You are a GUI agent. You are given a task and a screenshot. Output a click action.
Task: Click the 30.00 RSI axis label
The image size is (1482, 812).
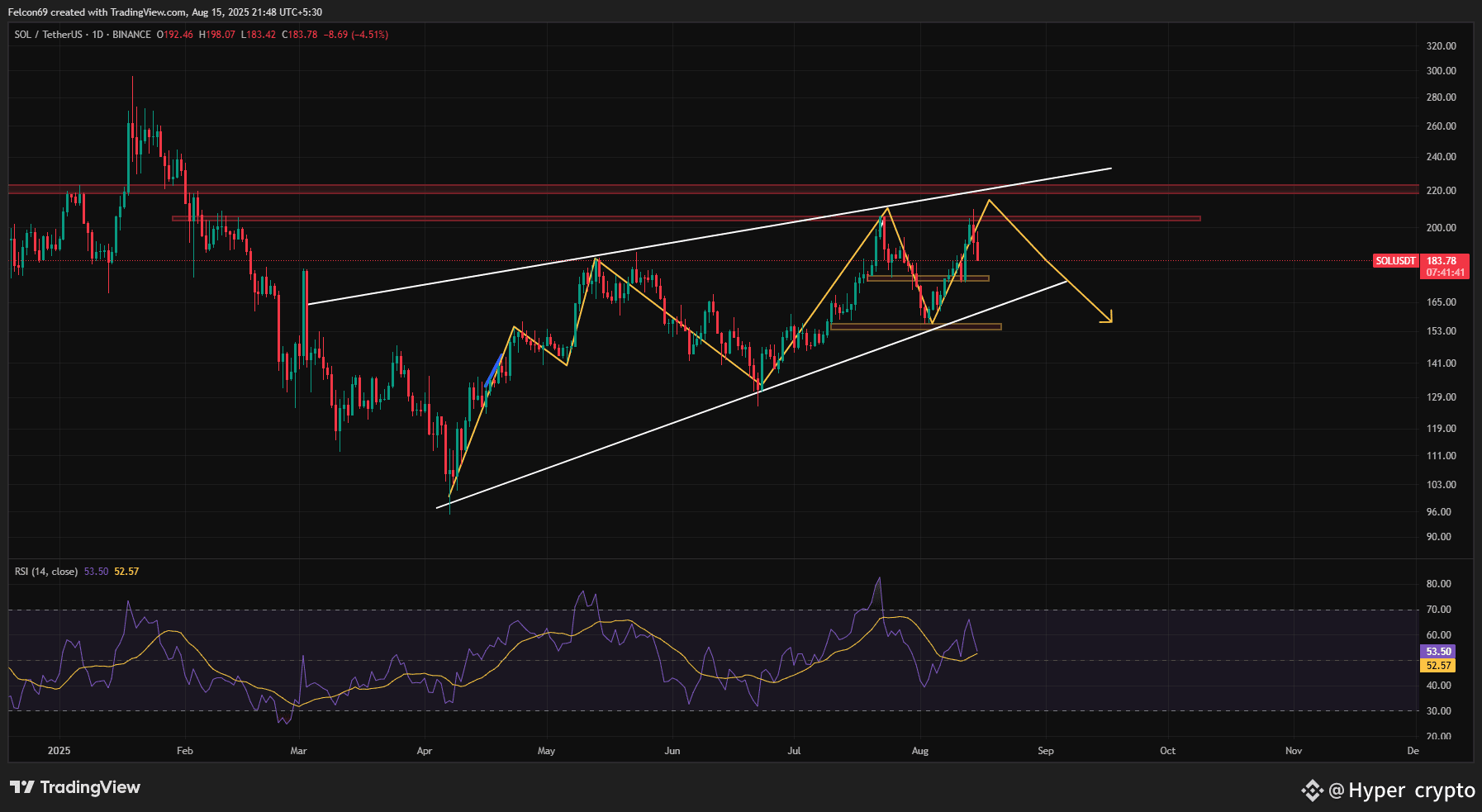pos(1439,711)
